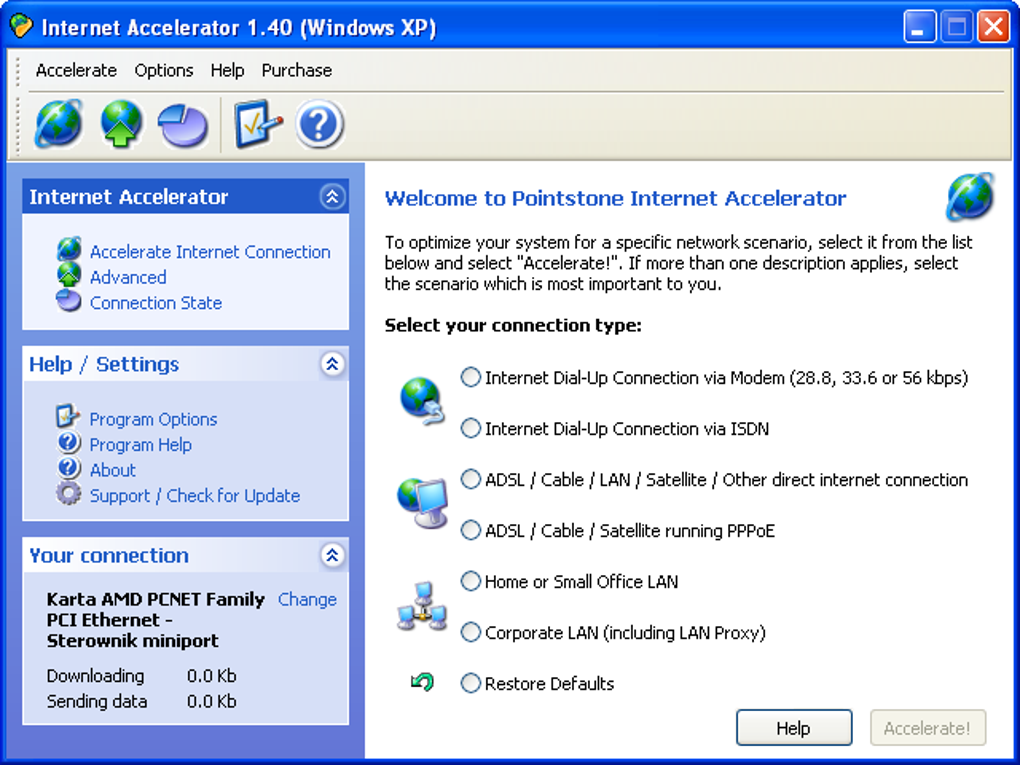Collapse the Your connection sidebar panel
1020x765 pixels.
332,555
